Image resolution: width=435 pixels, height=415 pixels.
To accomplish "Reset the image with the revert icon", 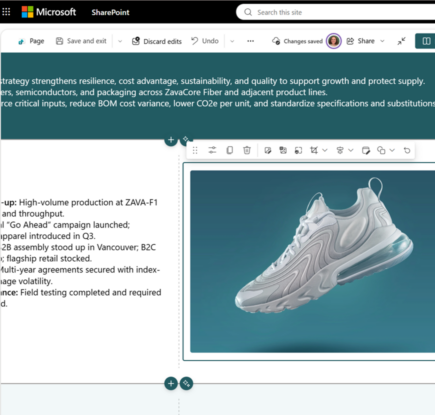I will point(407,151).
